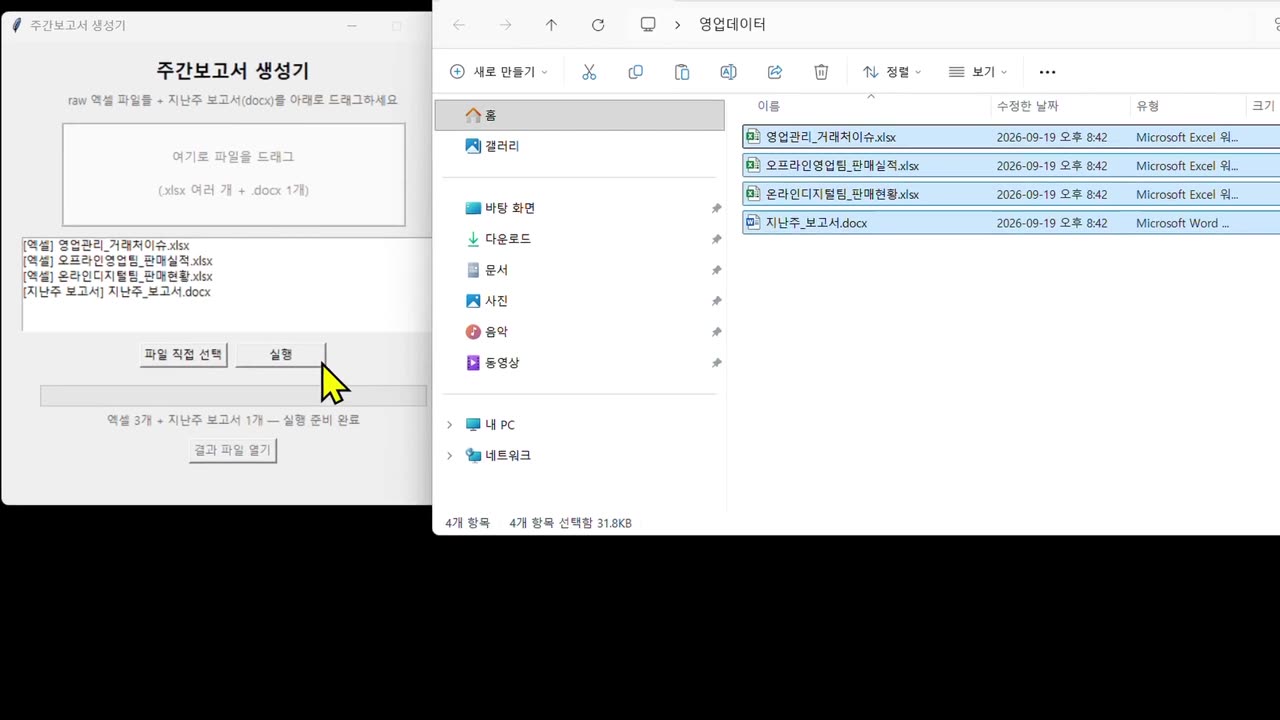Click 영업데이터 folder name in address bar
Image resolution: width=1280 pixels, height=720 pixels.
tap(732, 25)
